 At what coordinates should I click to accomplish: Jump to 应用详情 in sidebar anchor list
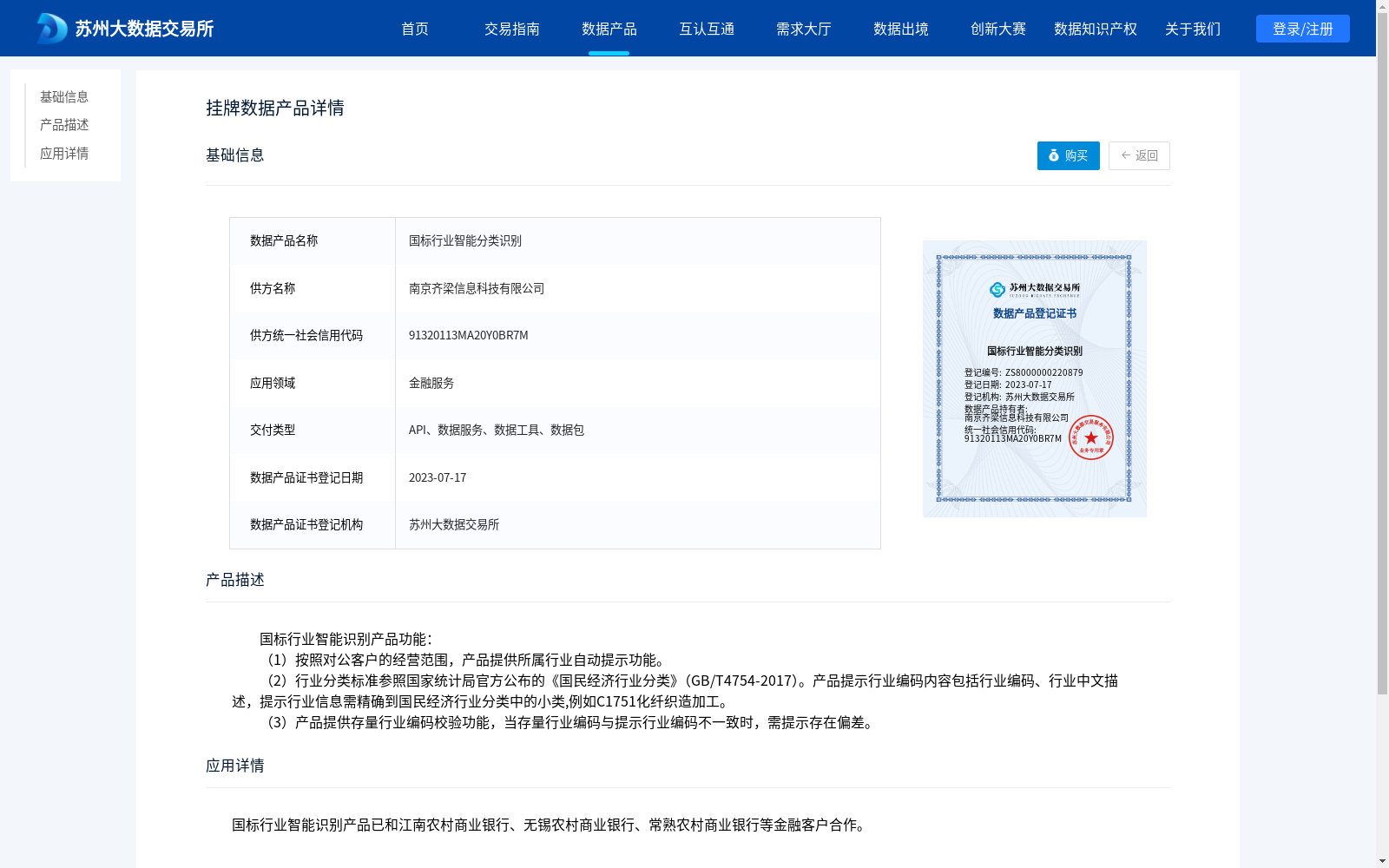pos(64,154)
